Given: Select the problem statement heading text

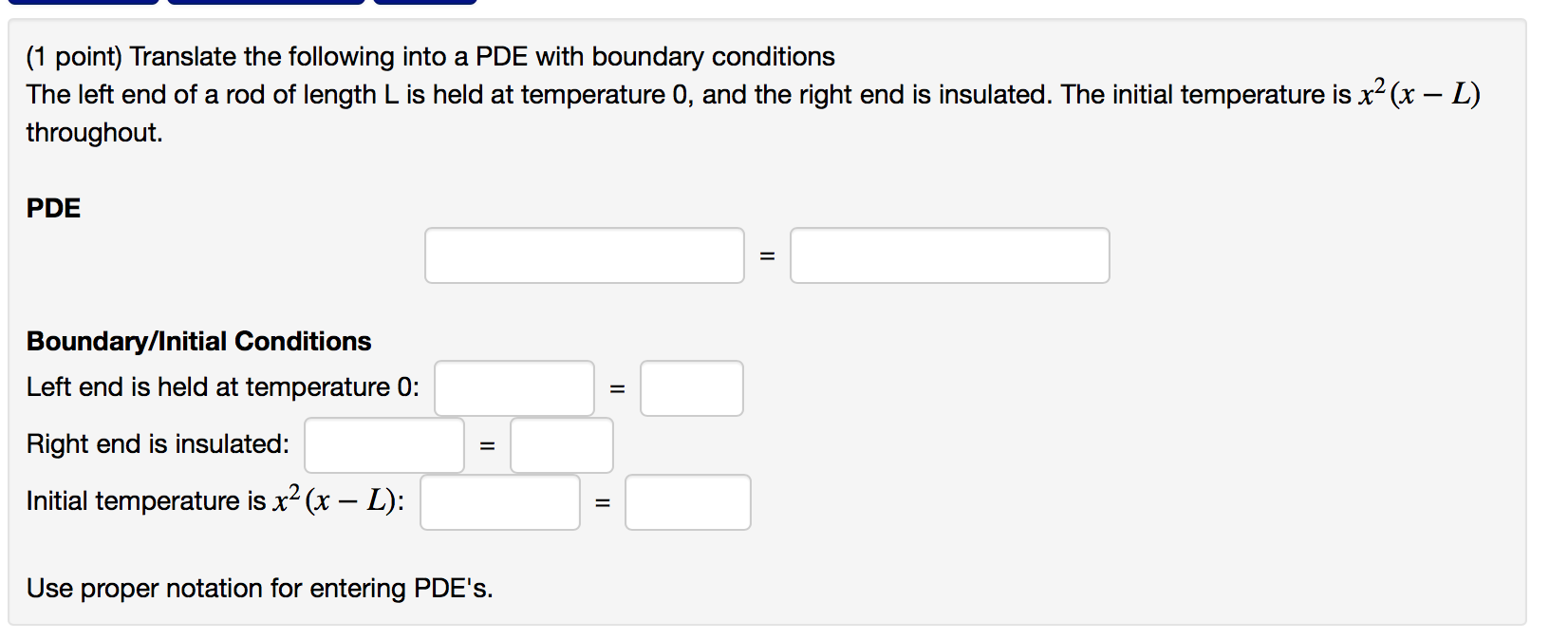Looking at the screenshot, I should click(x=432, y=56).
